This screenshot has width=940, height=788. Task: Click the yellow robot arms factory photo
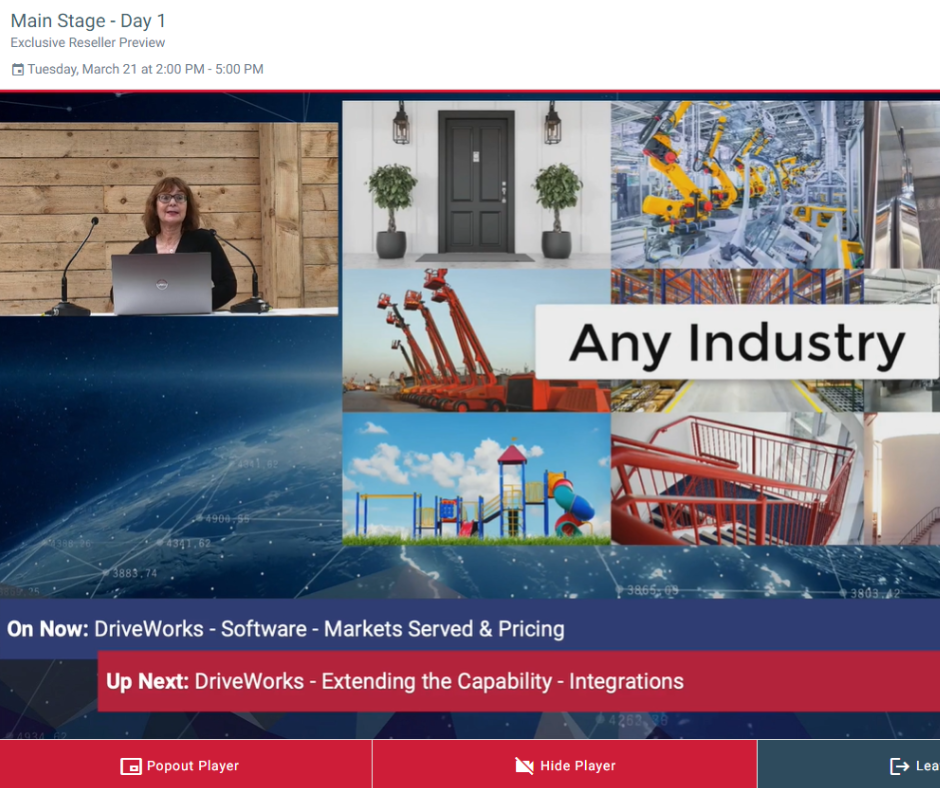point(737,184)
